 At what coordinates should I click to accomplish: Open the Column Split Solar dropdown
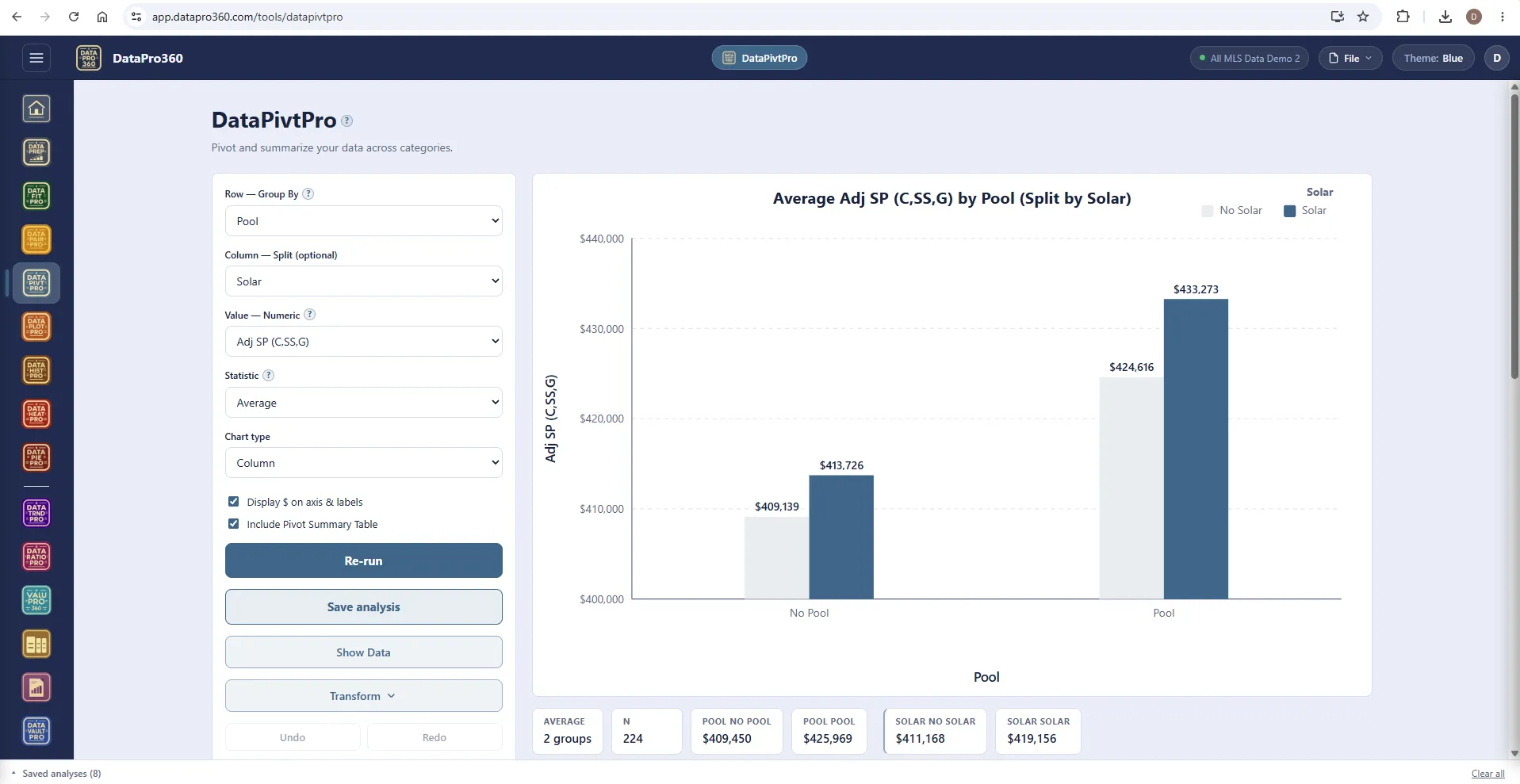(x=363, y=281)
